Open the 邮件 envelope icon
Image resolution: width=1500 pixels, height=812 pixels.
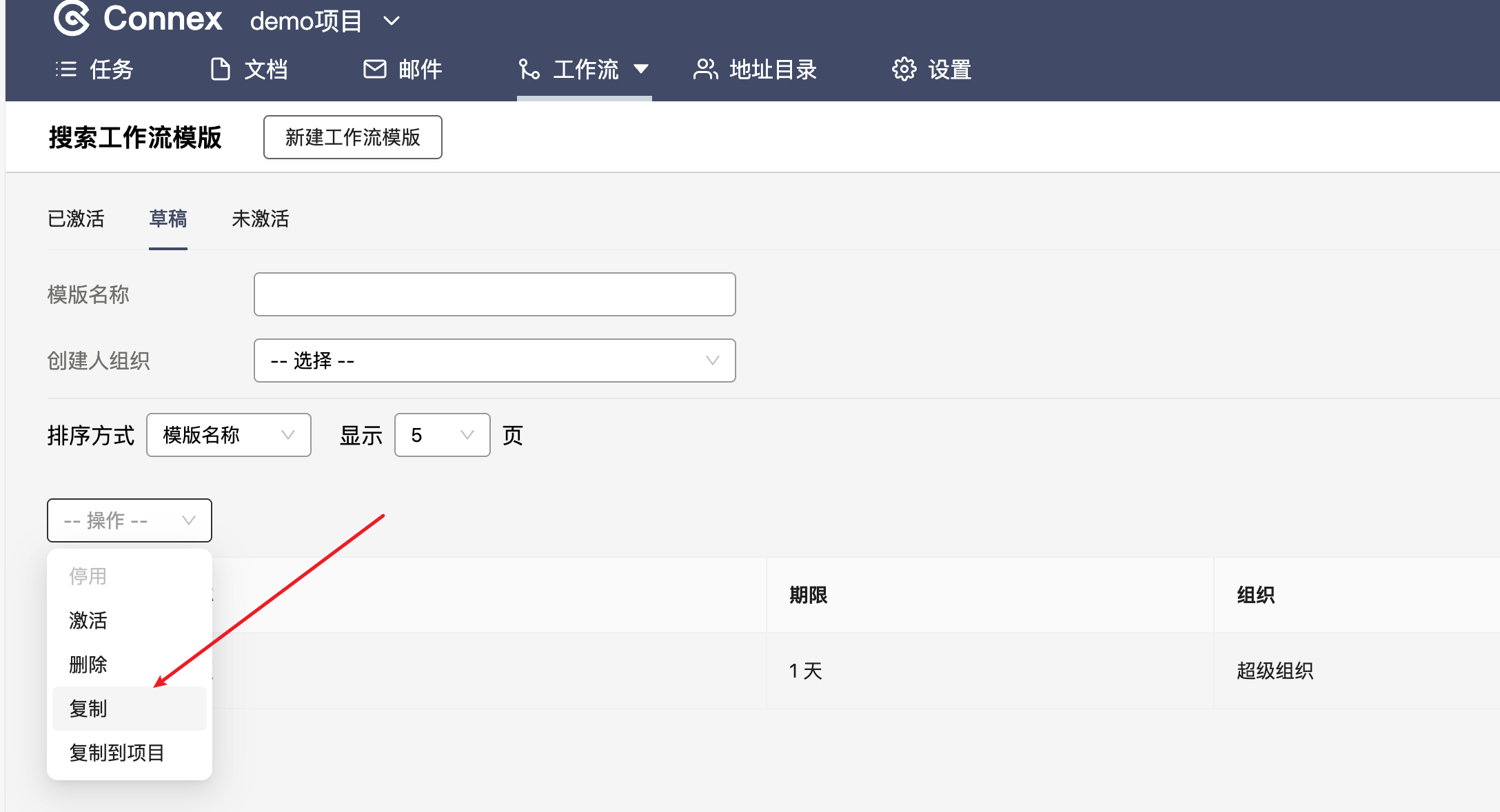[374, 69]
